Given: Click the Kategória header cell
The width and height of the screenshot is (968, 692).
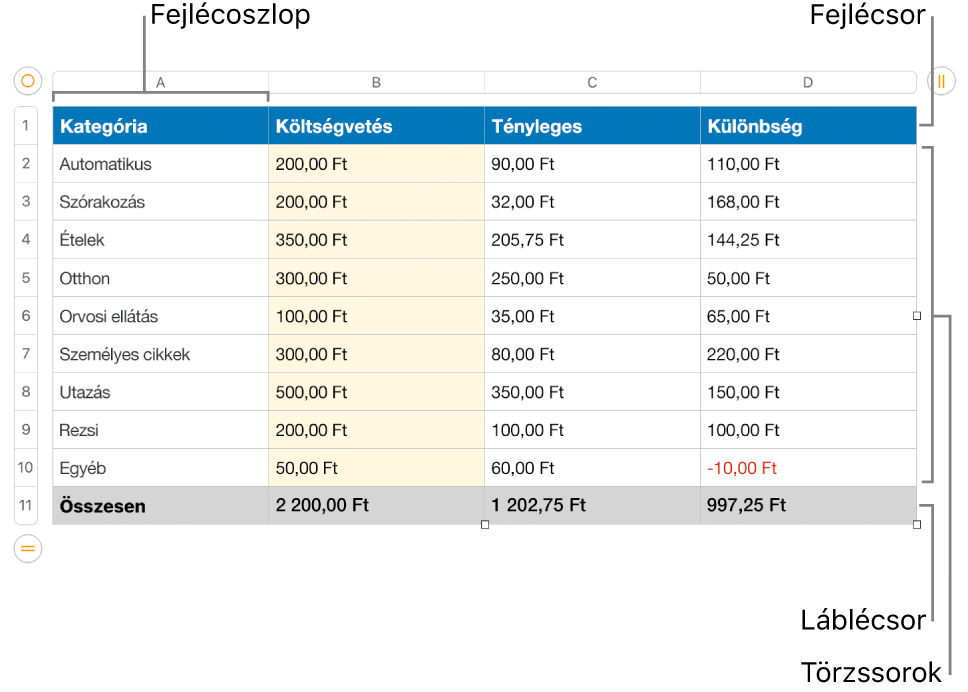Looking at the screenshot, I should pos(161,126).
